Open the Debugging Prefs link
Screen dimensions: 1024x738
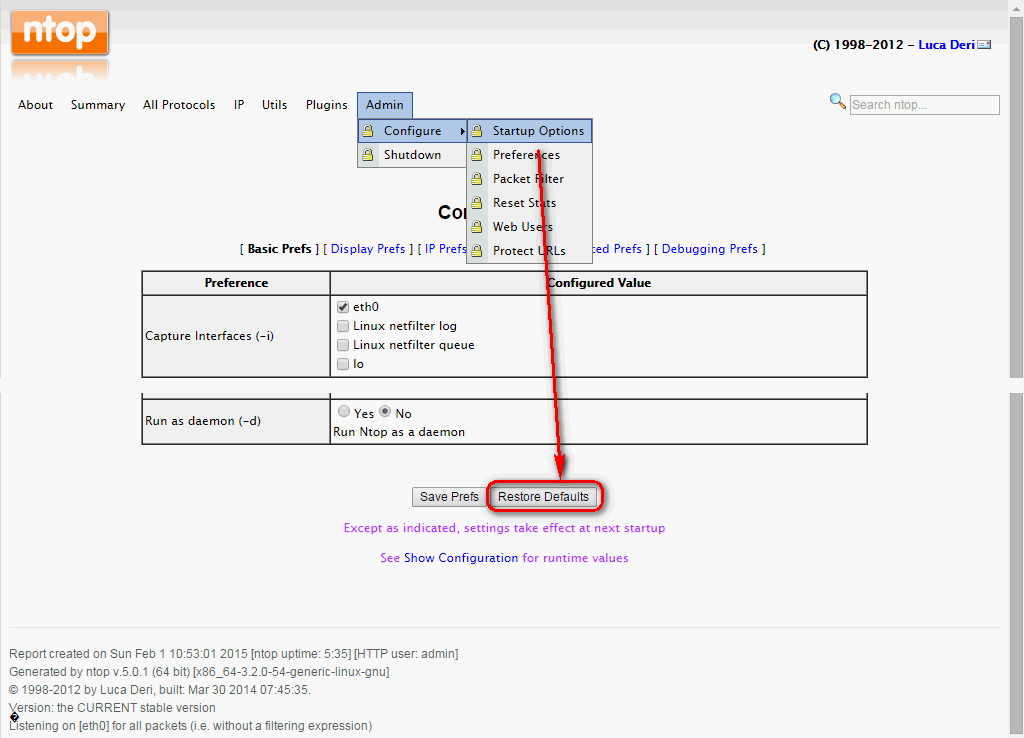710,249
